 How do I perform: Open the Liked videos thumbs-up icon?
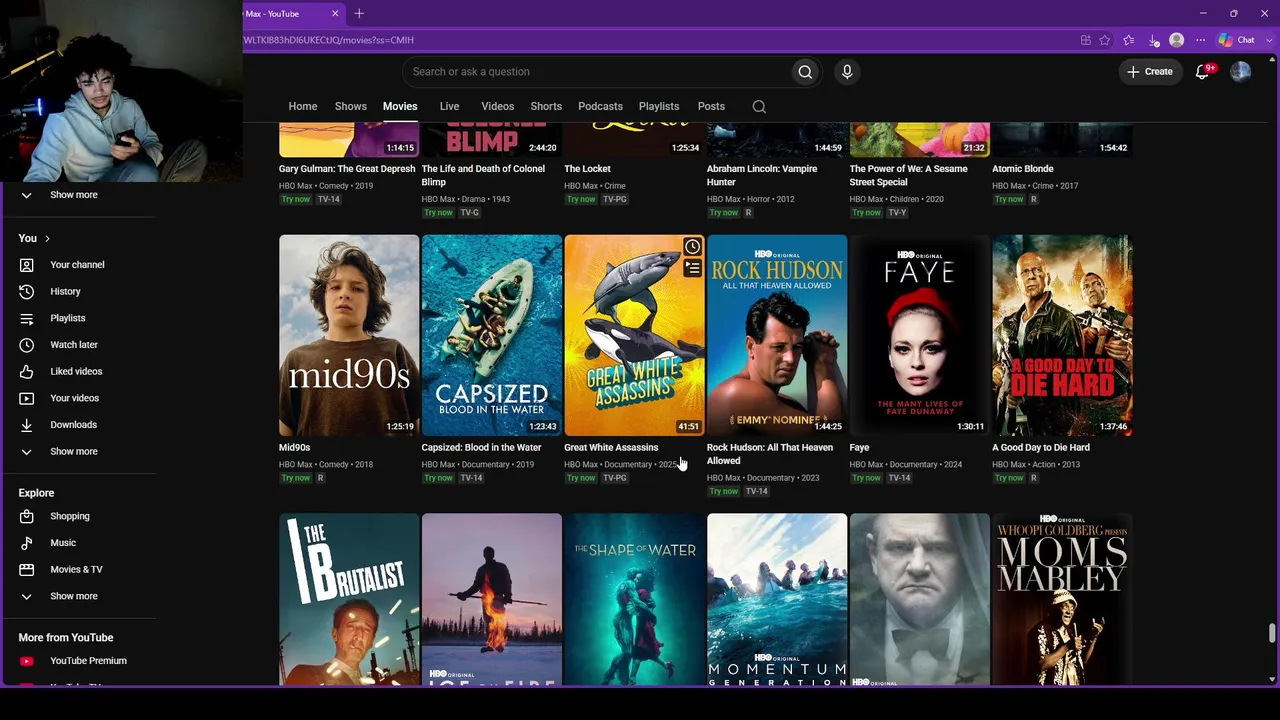(27, 371)
